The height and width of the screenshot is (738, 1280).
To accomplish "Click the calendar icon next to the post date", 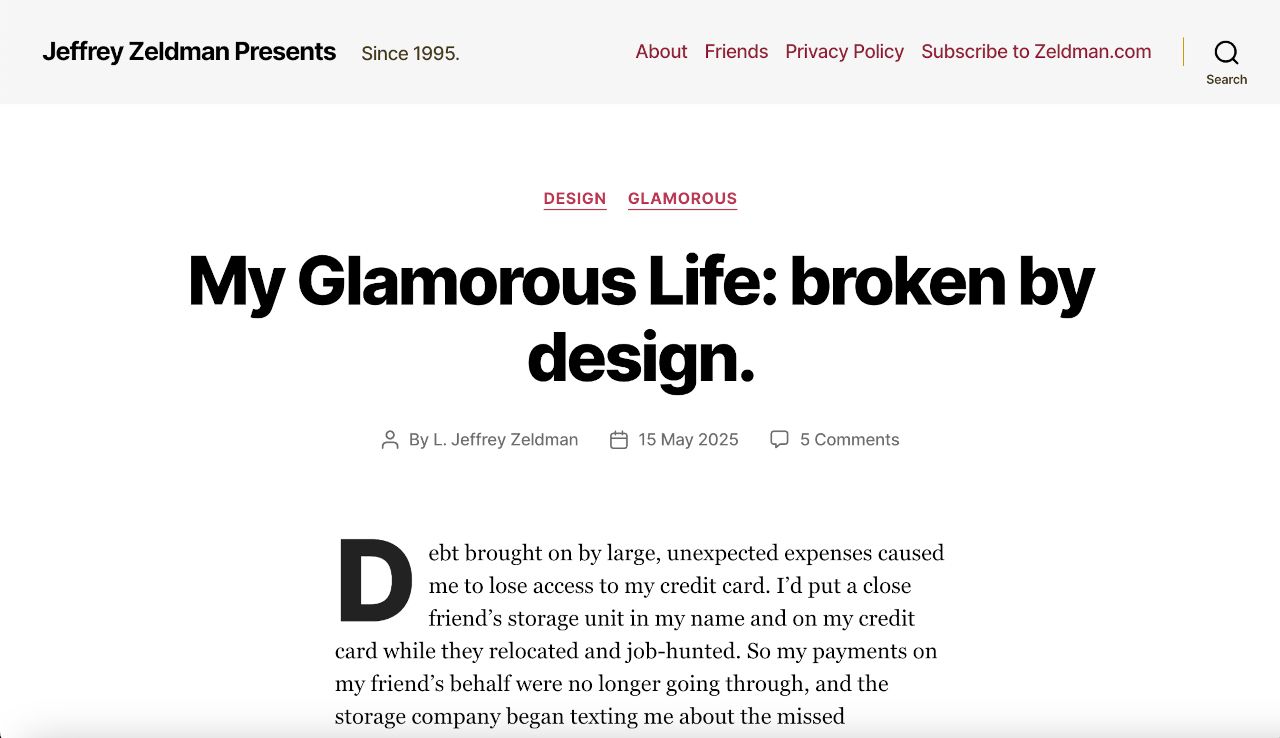I will (x=619, y=440).
